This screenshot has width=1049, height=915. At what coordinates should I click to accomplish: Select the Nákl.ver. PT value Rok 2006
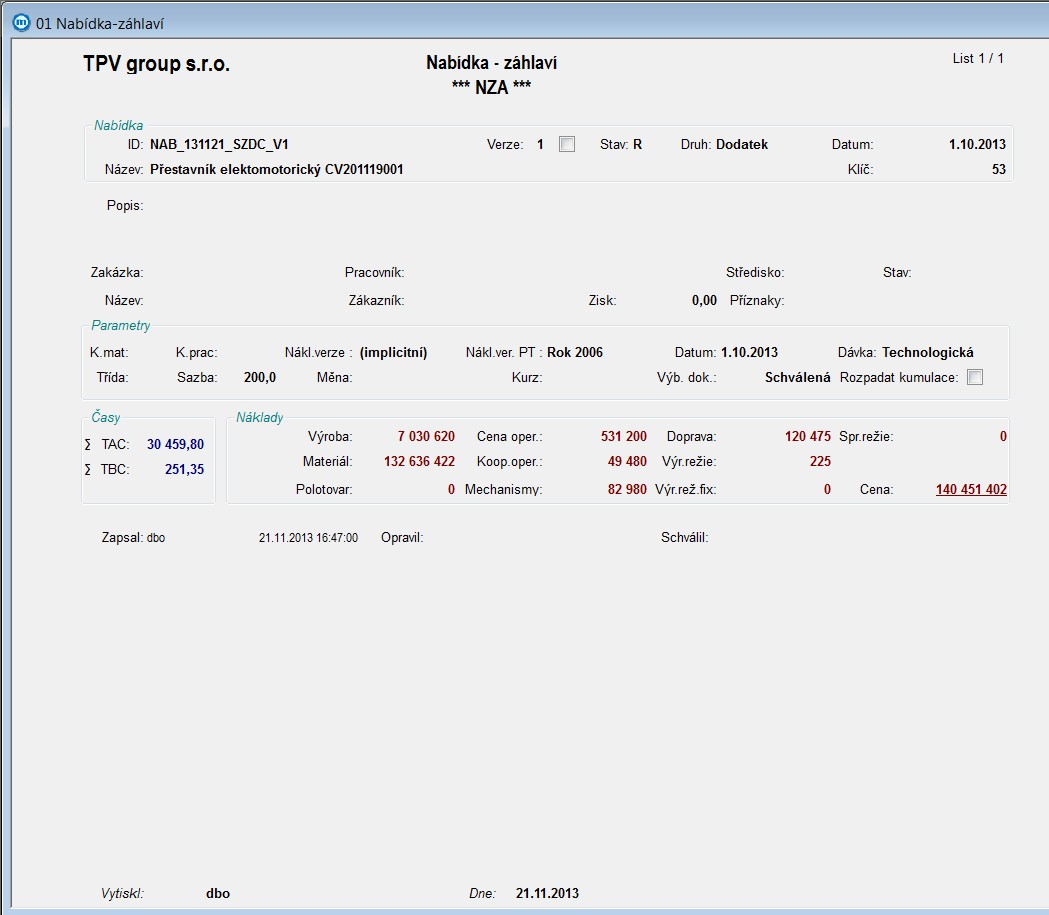(575, 353)
